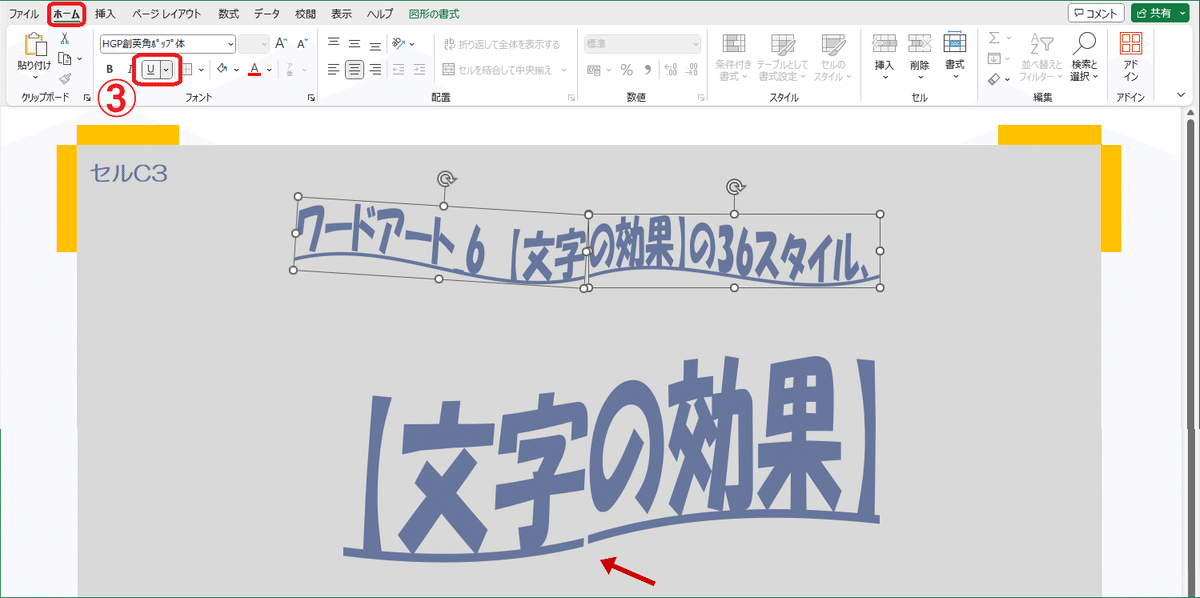Open Find and Select (検索と選択)
This screenshot has height=598, width=1200.
click(x=1084, y=57)
